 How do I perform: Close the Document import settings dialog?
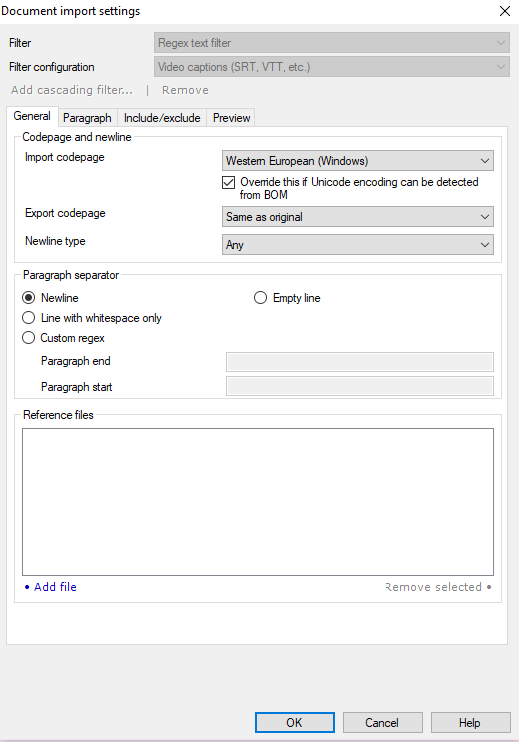pyautogui.click(x=505, y=11)
